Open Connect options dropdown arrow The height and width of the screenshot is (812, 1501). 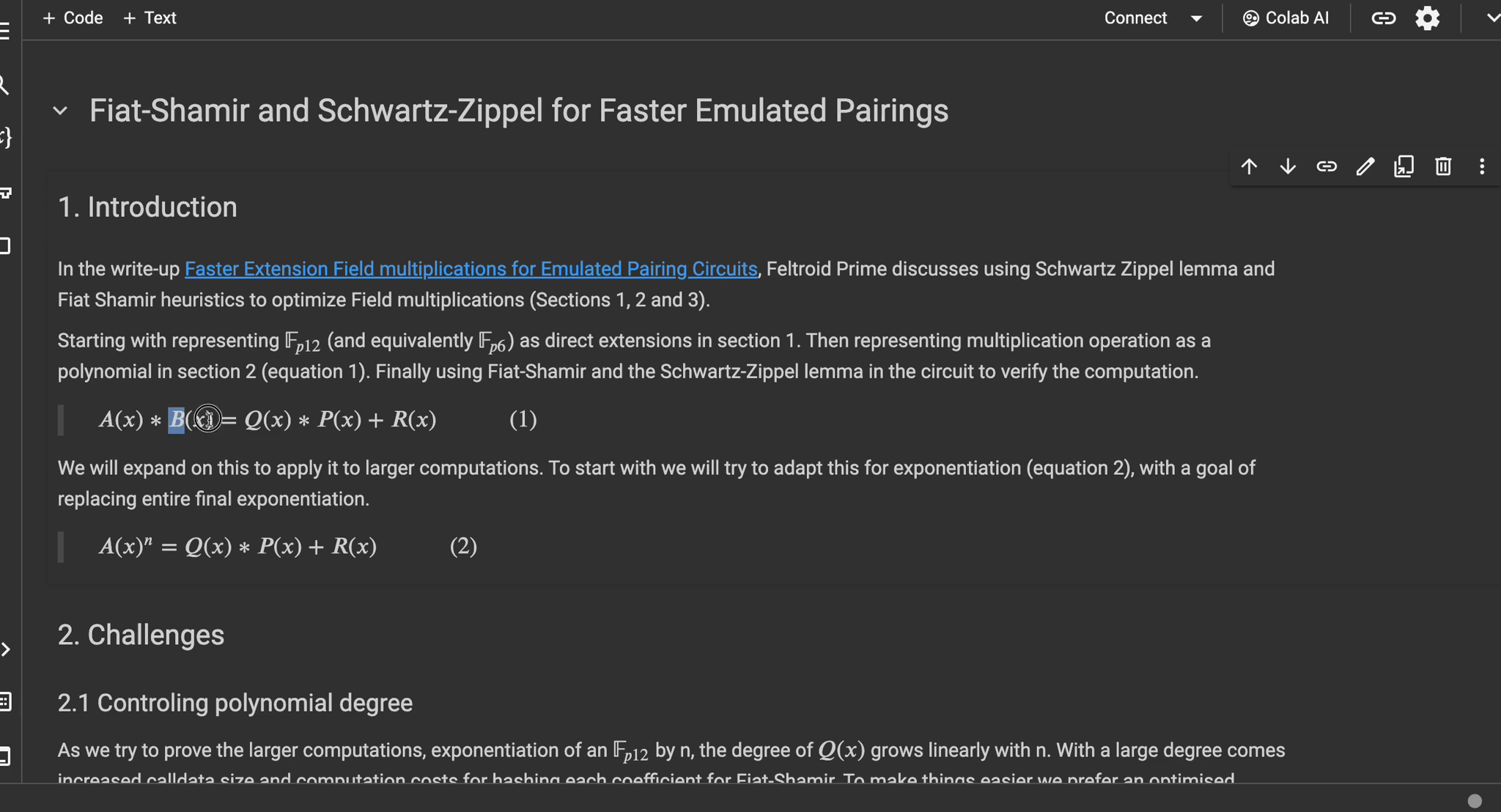[x=1197, y=18]
